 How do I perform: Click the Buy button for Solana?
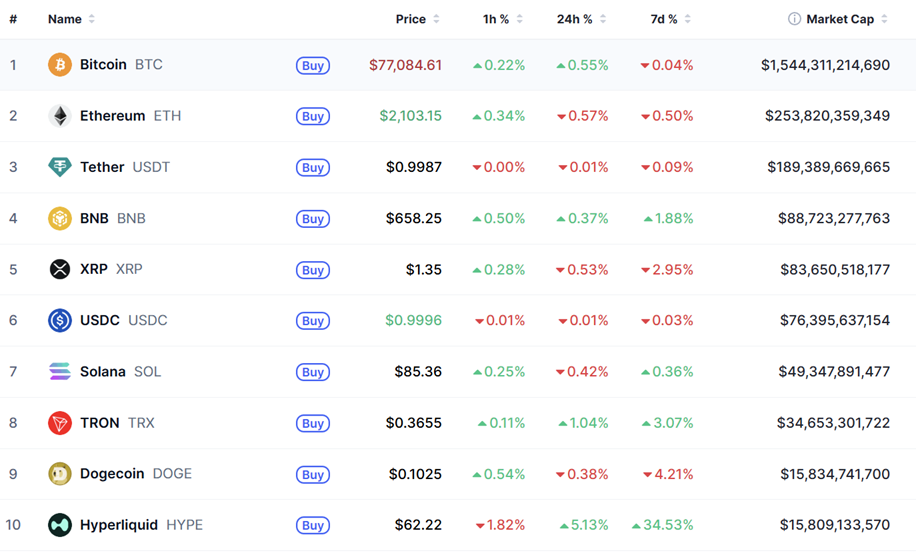click(x=313, y=372)
